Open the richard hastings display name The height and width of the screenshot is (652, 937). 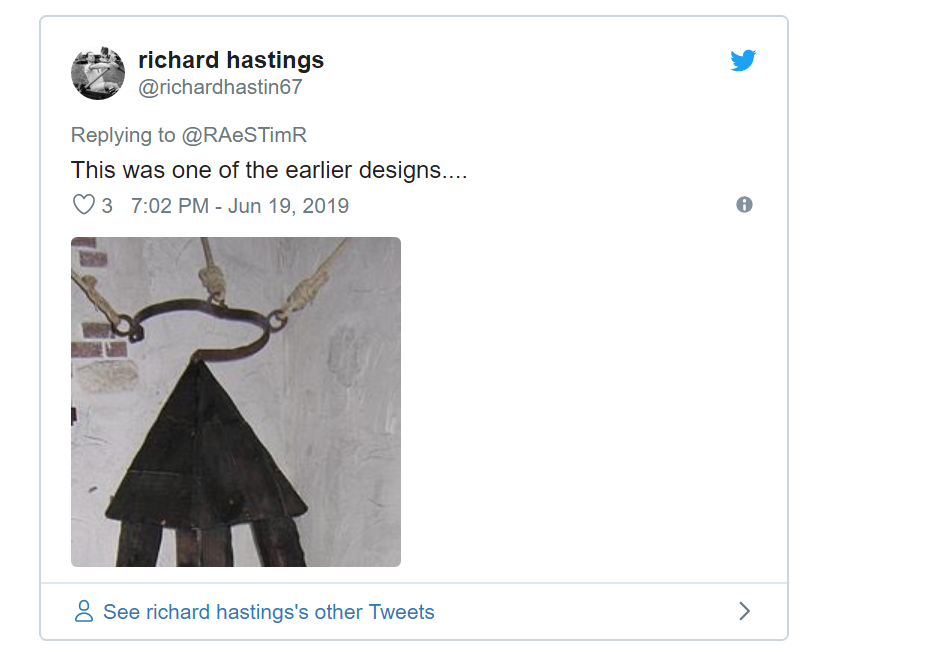pyautogui.click(x=231, y=60)
